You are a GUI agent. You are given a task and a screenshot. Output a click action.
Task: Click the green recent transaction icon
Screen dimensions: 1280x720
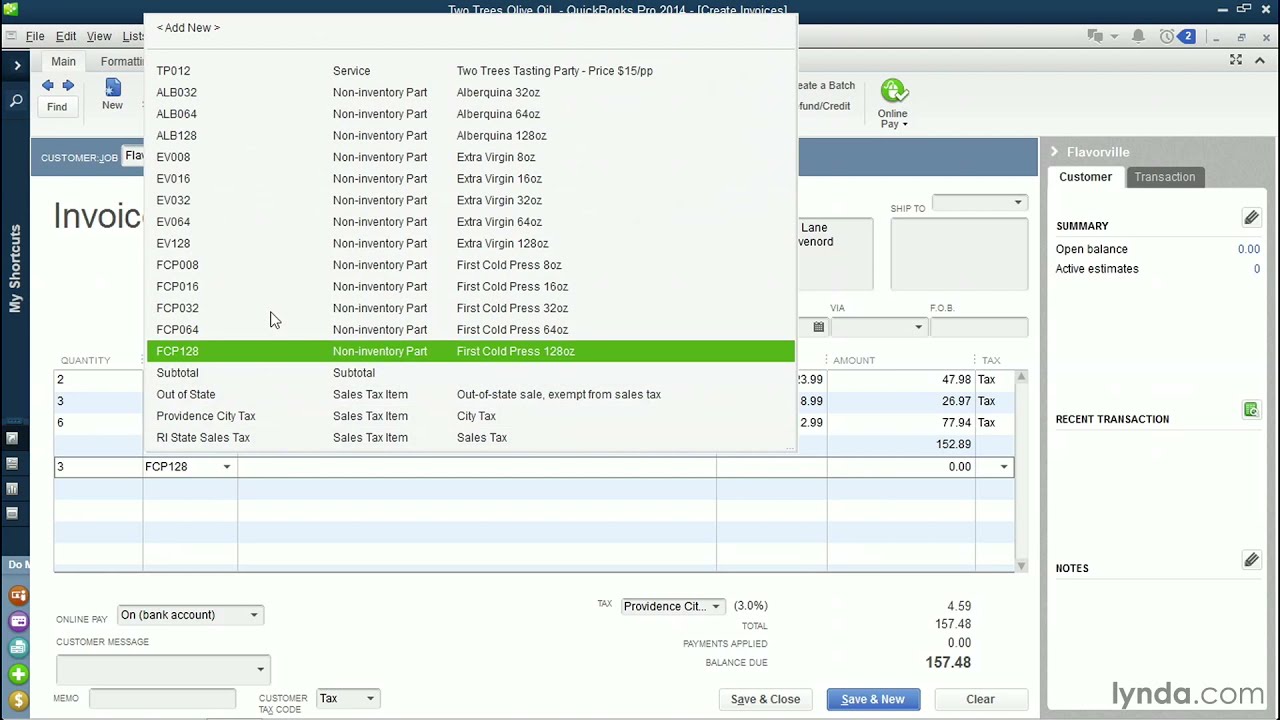click(1251, 410)
